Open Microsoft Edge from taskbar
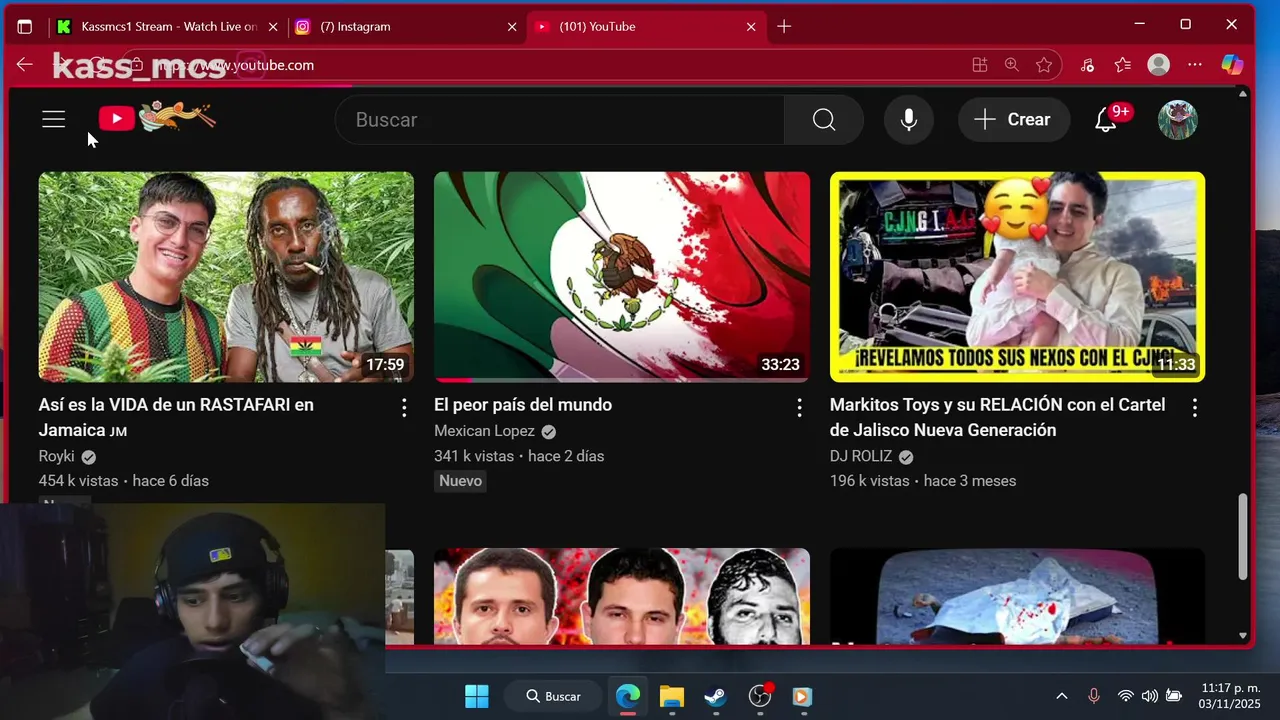The width and height of the screenshot is (1280, 720). click(628, 696)
